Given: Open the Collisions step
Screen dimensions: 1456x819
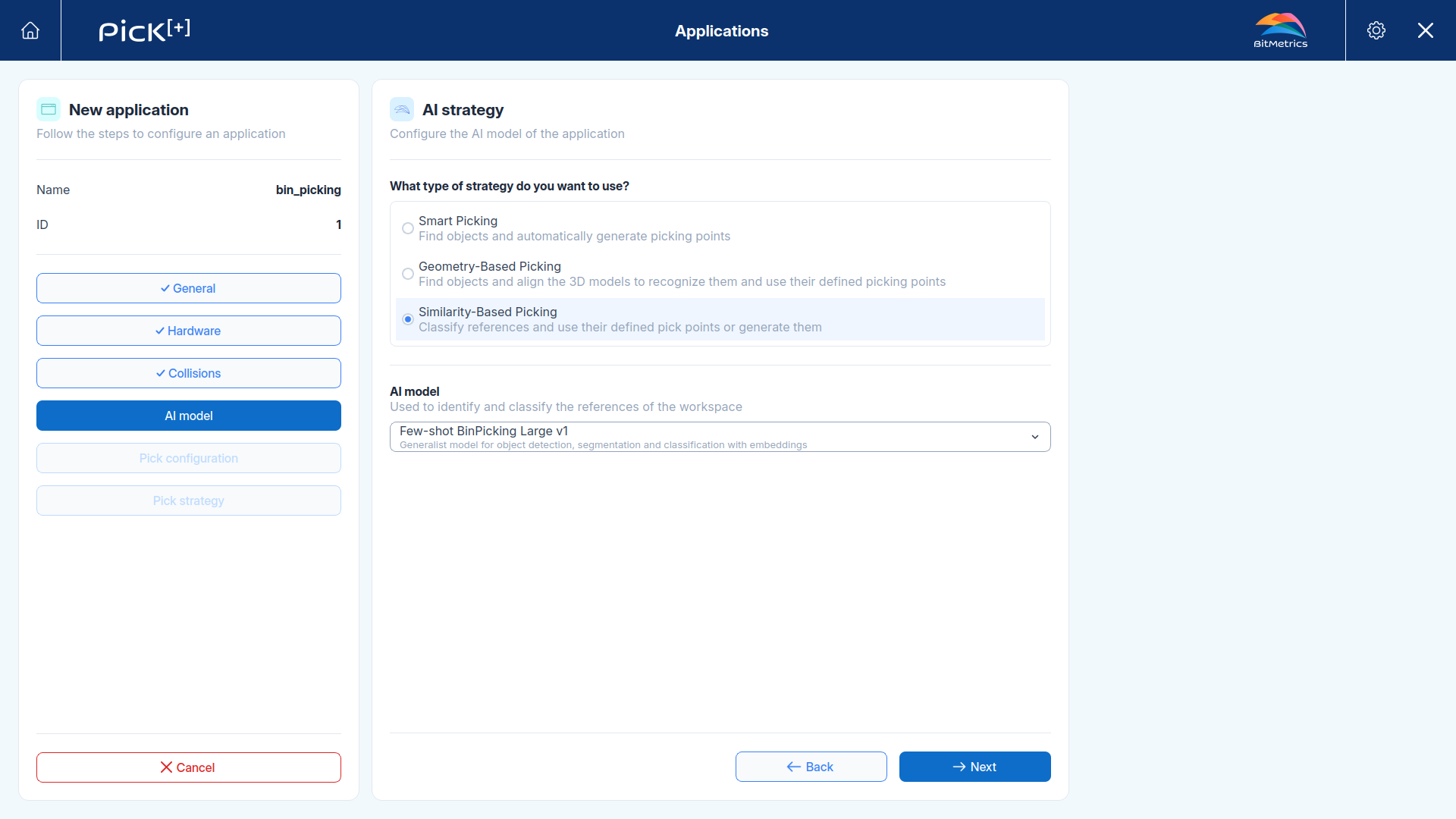Looking at the screenshot, I should click(x=189, y=373).
